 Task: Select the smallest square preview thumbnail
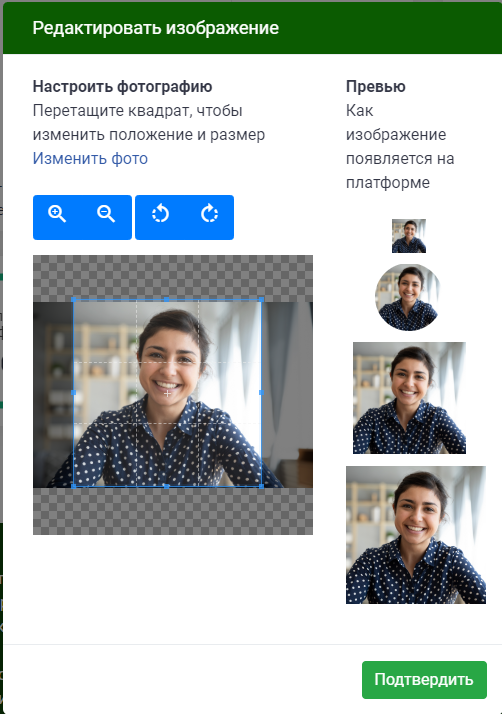tap(409, 236)
